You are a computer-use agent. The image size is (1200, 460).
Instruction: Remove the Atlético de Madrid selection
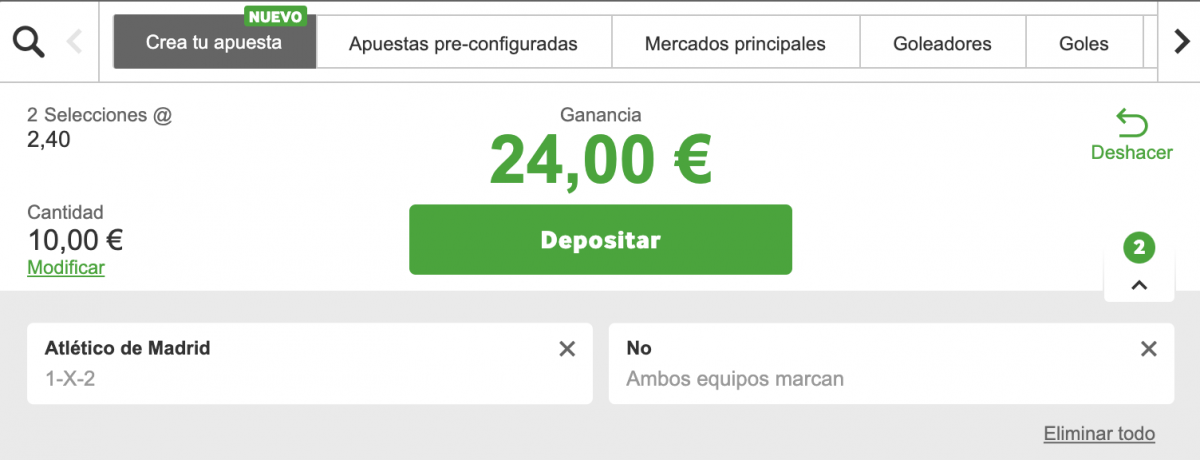click(x=567, y=349)
